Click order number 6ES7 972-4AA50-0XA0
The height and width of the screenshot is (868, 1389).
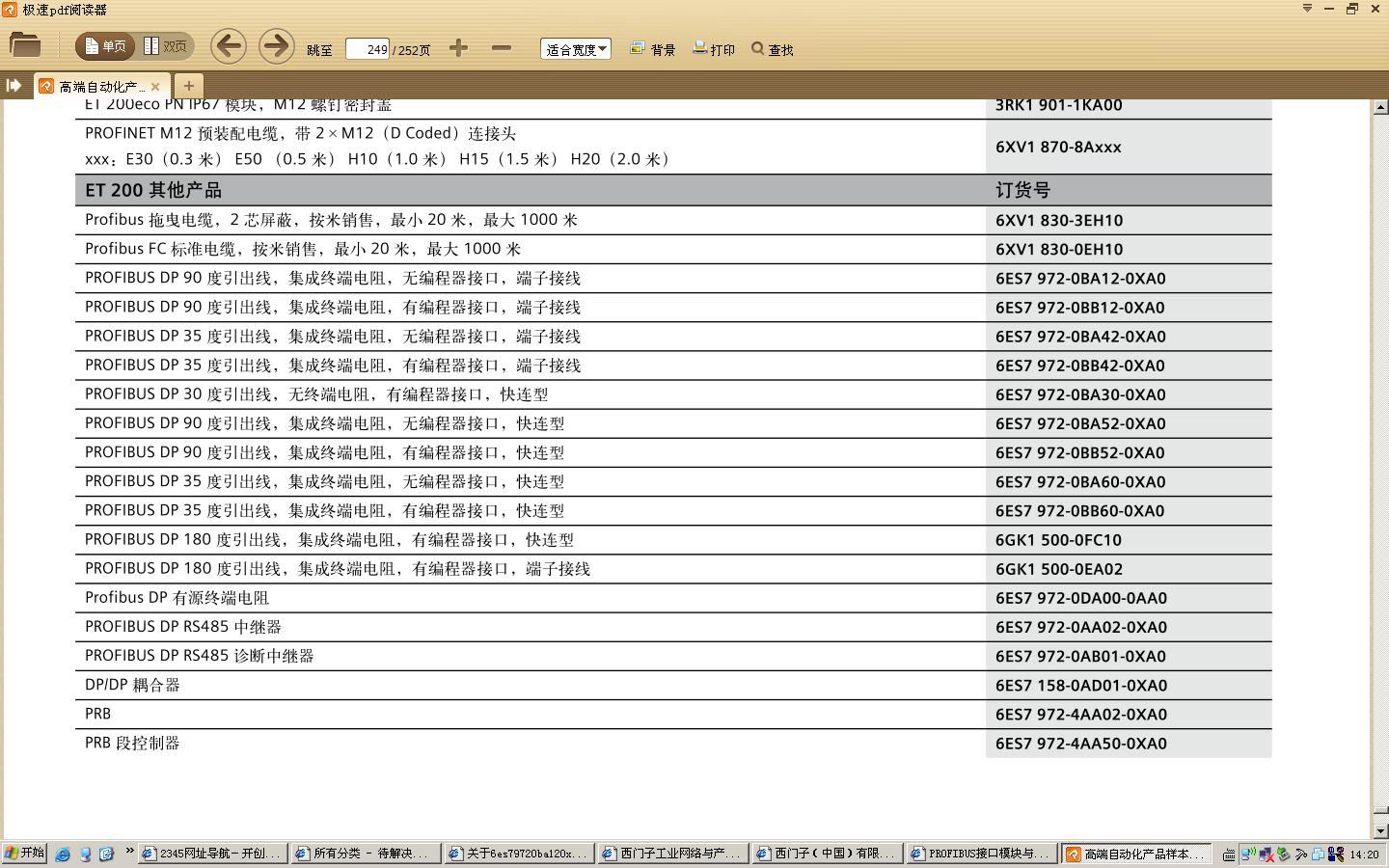1081,744
